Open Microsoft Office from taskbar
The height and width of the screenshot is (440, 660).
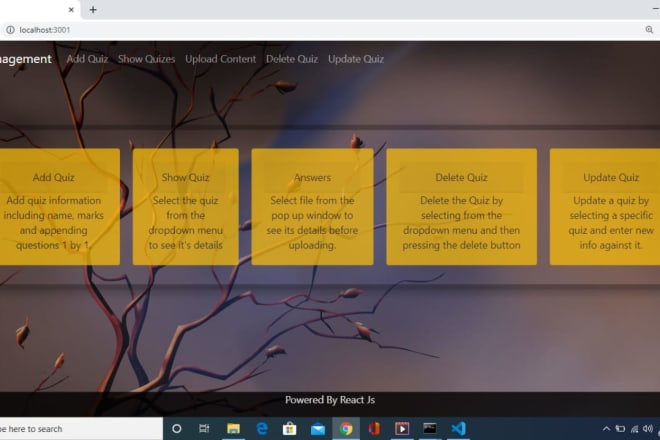[374, 429]
